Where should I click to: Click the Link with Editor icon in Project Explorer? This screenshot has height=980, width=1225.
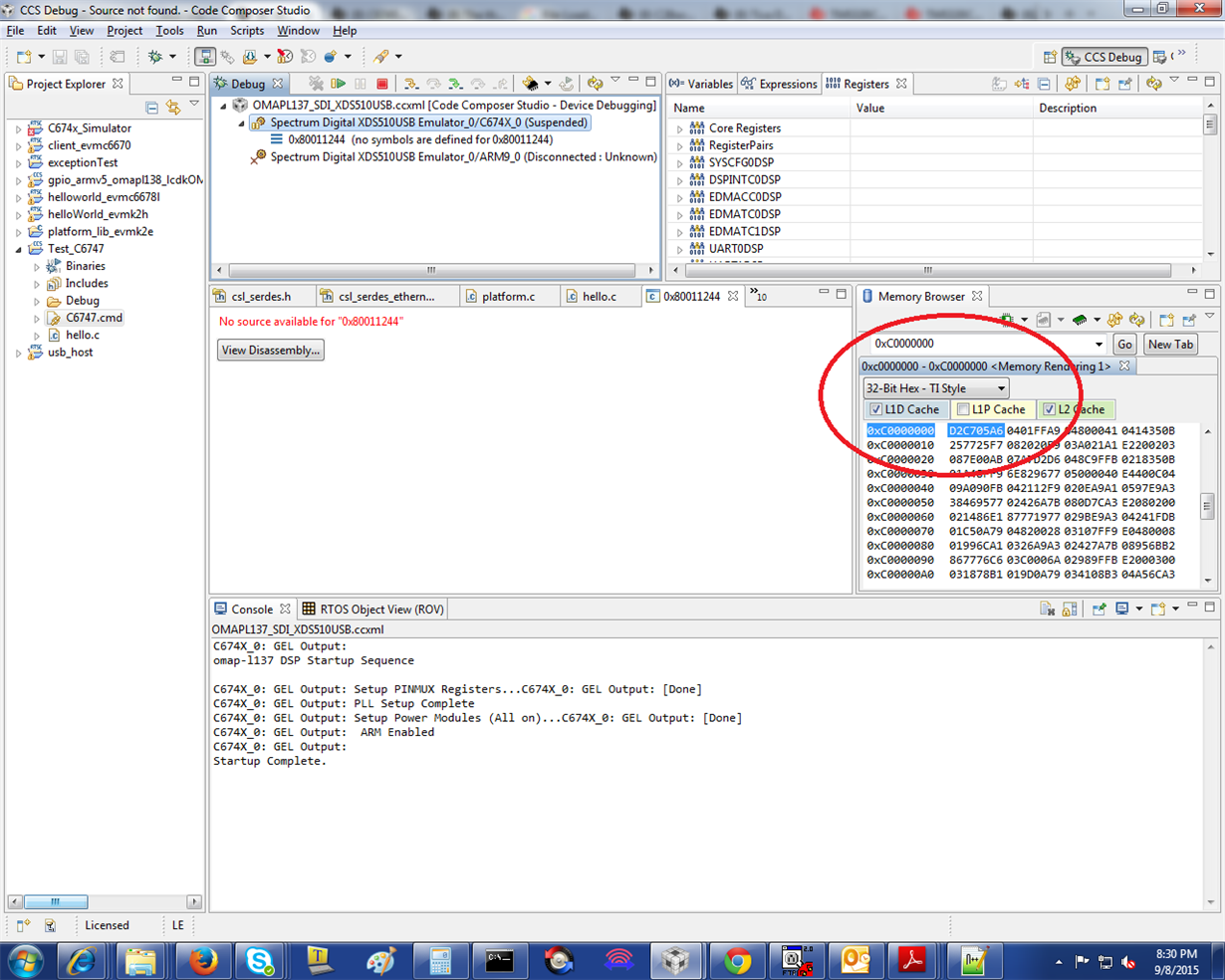173,107
